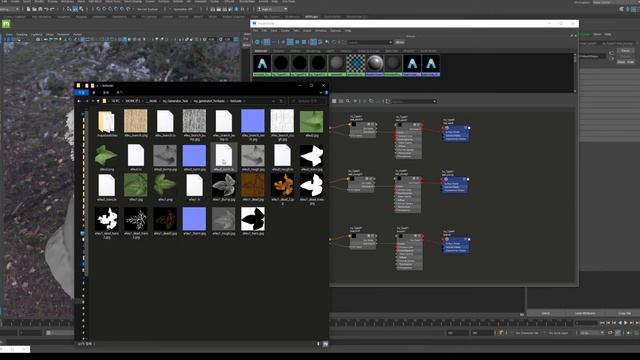This screenshot has height=360, width=640.
Task: Click Forward arrow in the File Explorer window
Action: pos(86,101)
